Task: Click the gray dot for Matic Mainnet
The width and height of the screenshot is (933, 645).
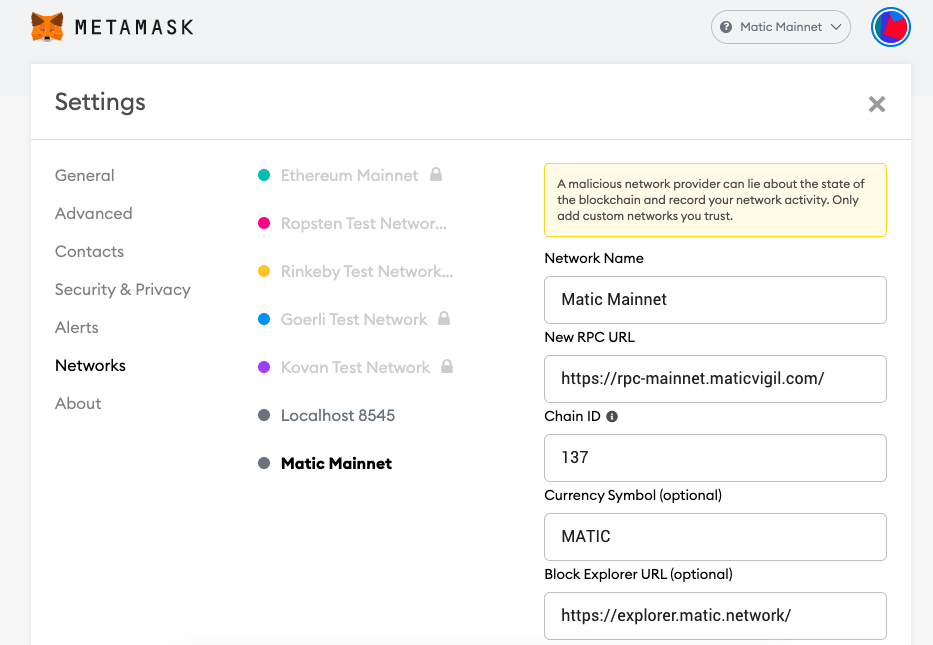Action: (x=264, y=463)
